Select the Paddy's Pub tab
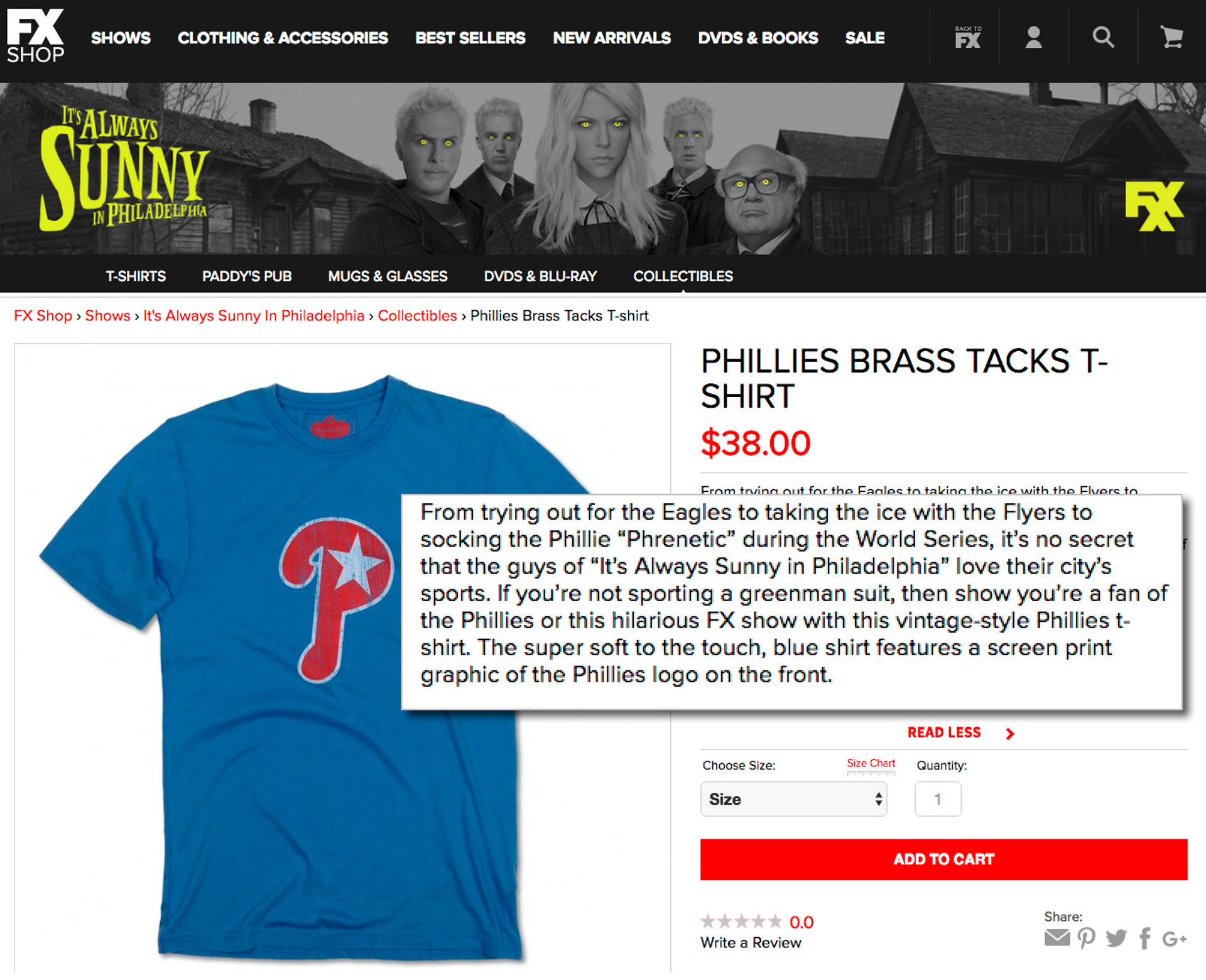The width and height of the screenshot is (1206, 980). point(247,276)
